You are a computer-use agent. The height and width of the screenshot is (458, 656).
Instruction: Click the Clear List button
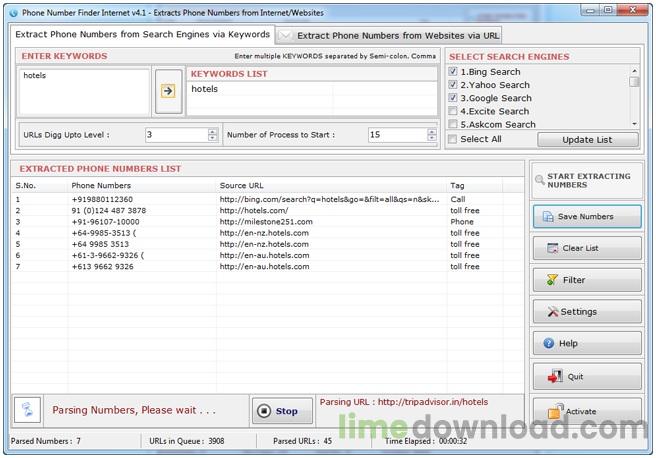tap(587, 248)
